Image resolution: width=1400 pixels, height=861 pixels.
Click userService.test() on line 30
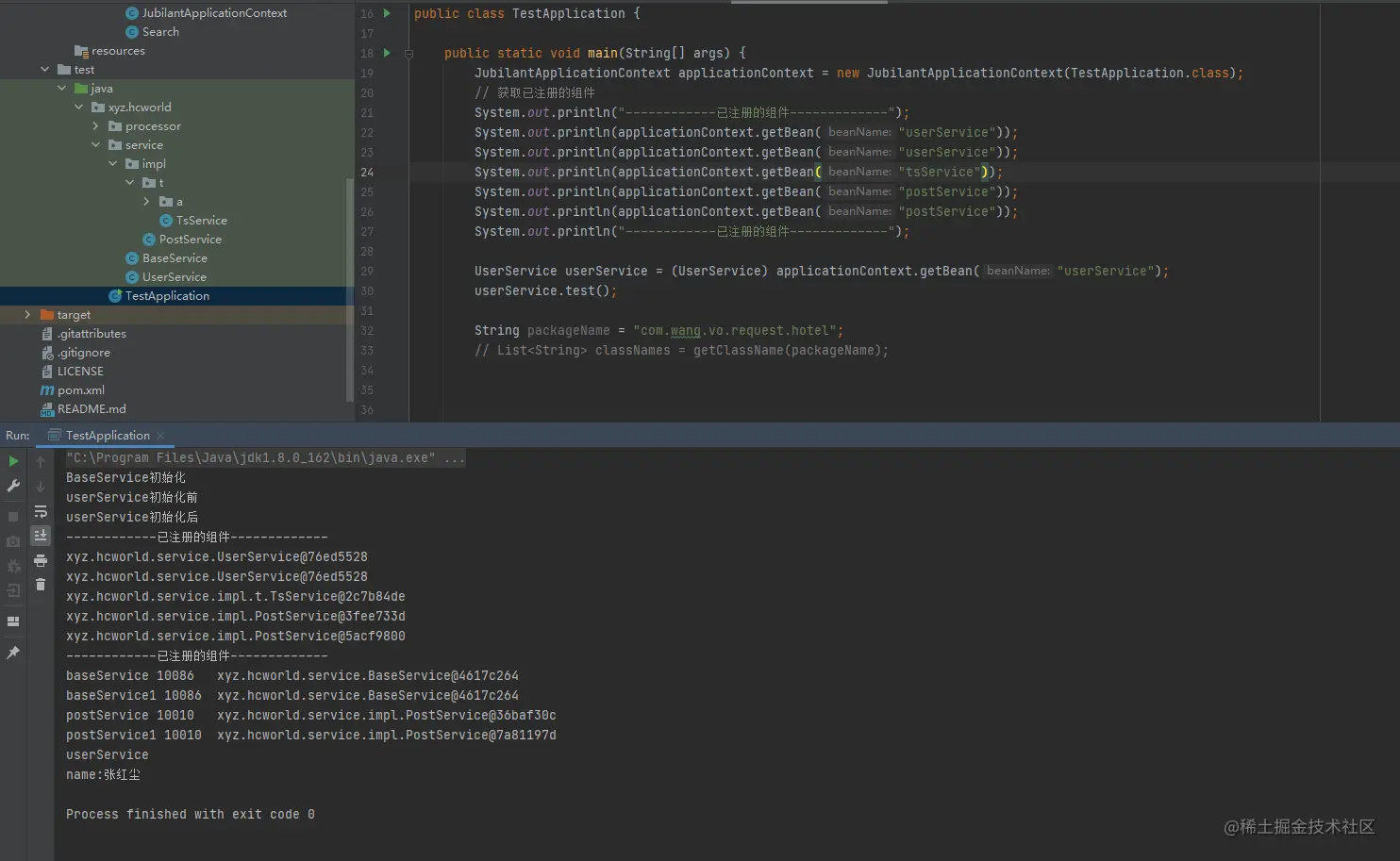pos(545,291)
